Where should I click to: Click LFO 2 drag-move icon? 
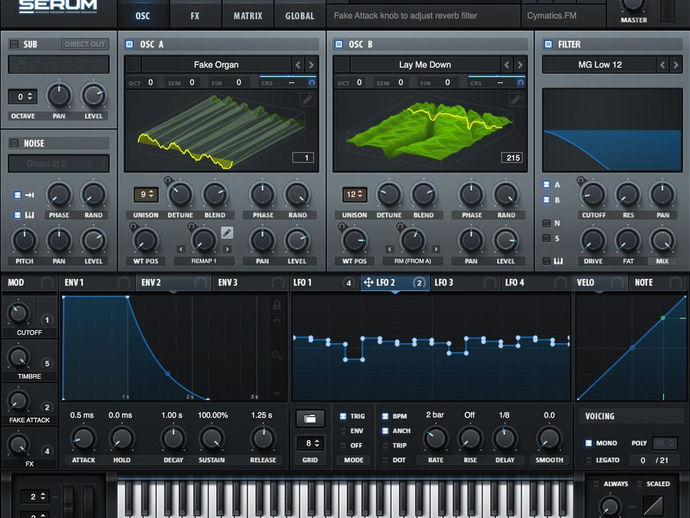coord(368,282)
